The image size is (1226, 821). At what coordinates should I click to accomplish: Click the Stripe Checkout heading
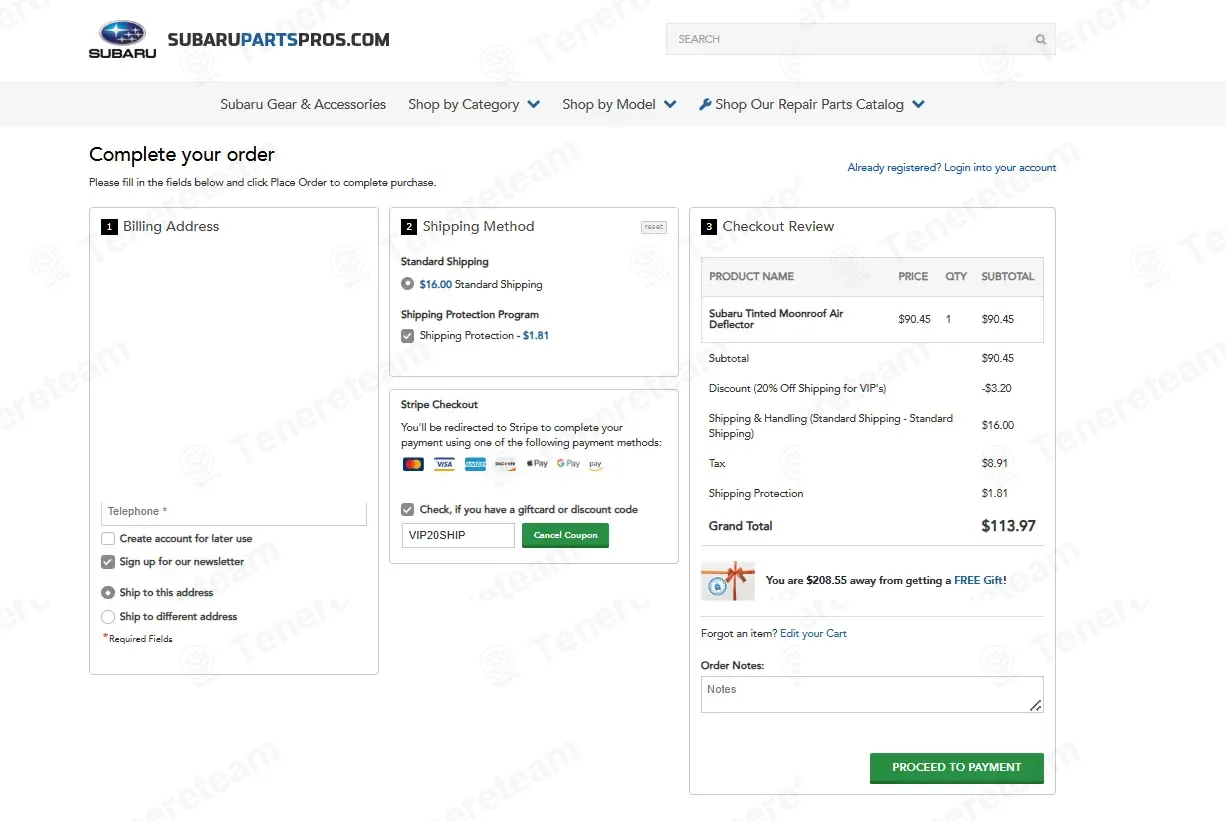tap(439, 405)
